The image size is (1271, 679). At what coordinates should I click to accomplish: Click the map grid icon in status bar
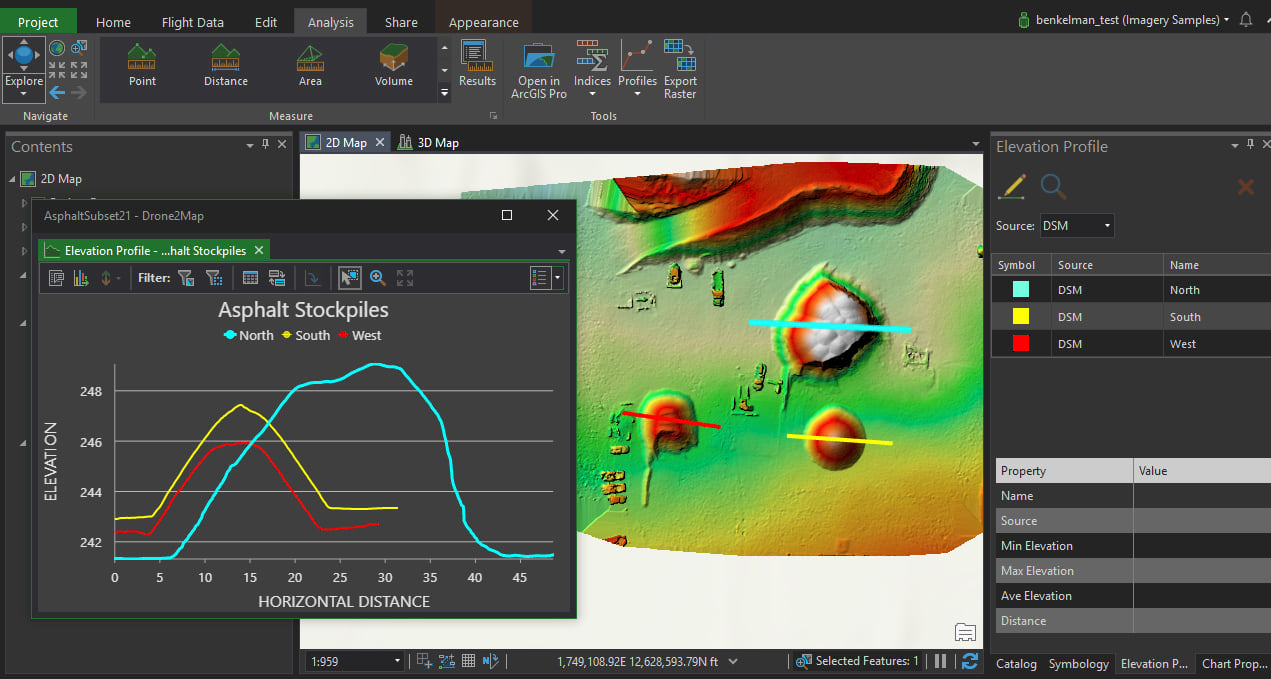[468, 661]
